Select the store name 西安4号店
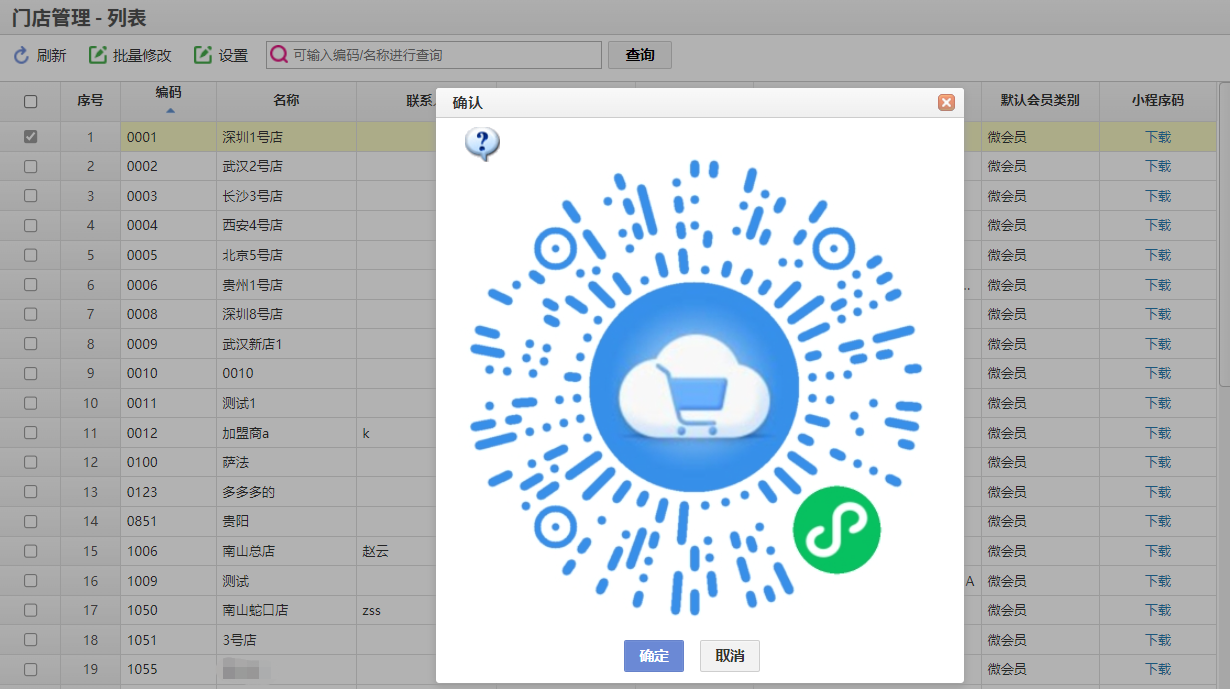The image size is (1230, 689). pos(252,225)
